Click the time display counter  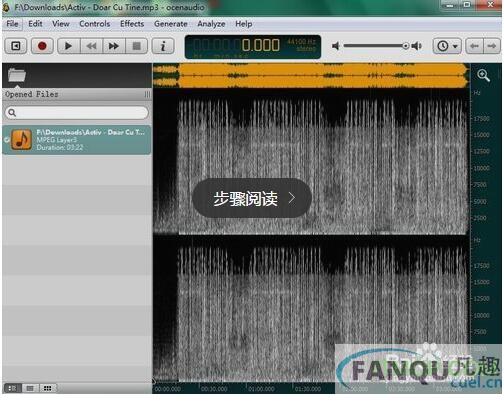tap(253, 47)
